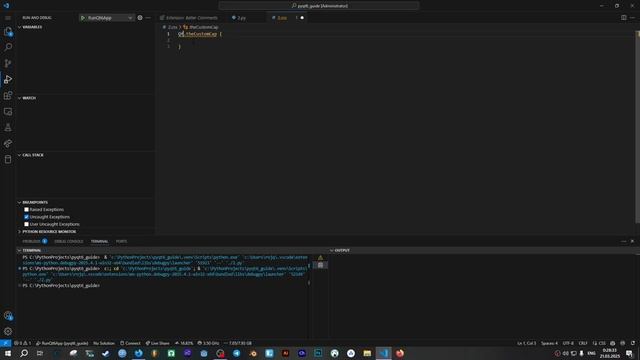Collapse the Call Stack section

(85, 155)
